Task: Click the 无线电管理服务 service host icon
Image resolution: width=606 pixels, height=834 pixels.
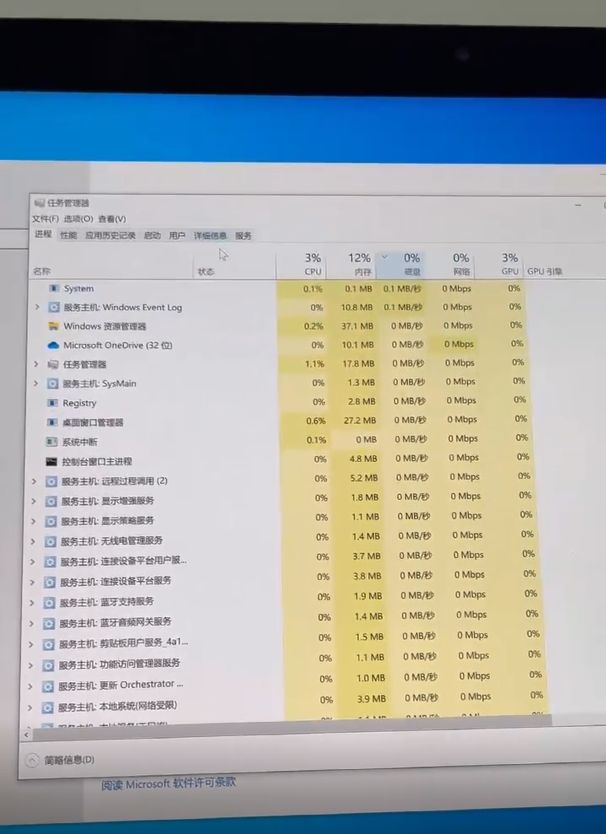Action: (x=50, y=541)
